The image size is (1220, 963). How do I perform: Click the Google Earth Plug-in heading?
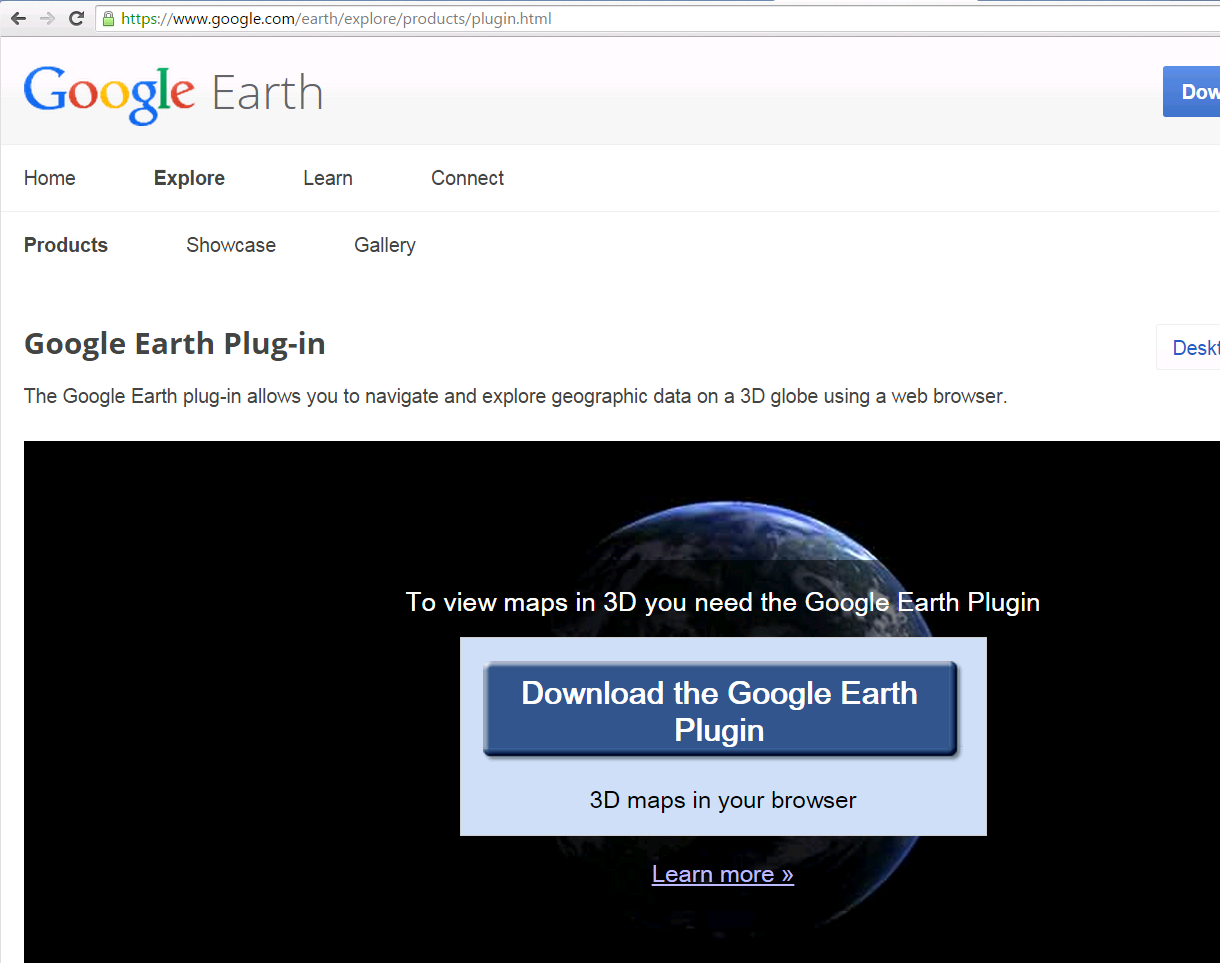click(175, 344)
